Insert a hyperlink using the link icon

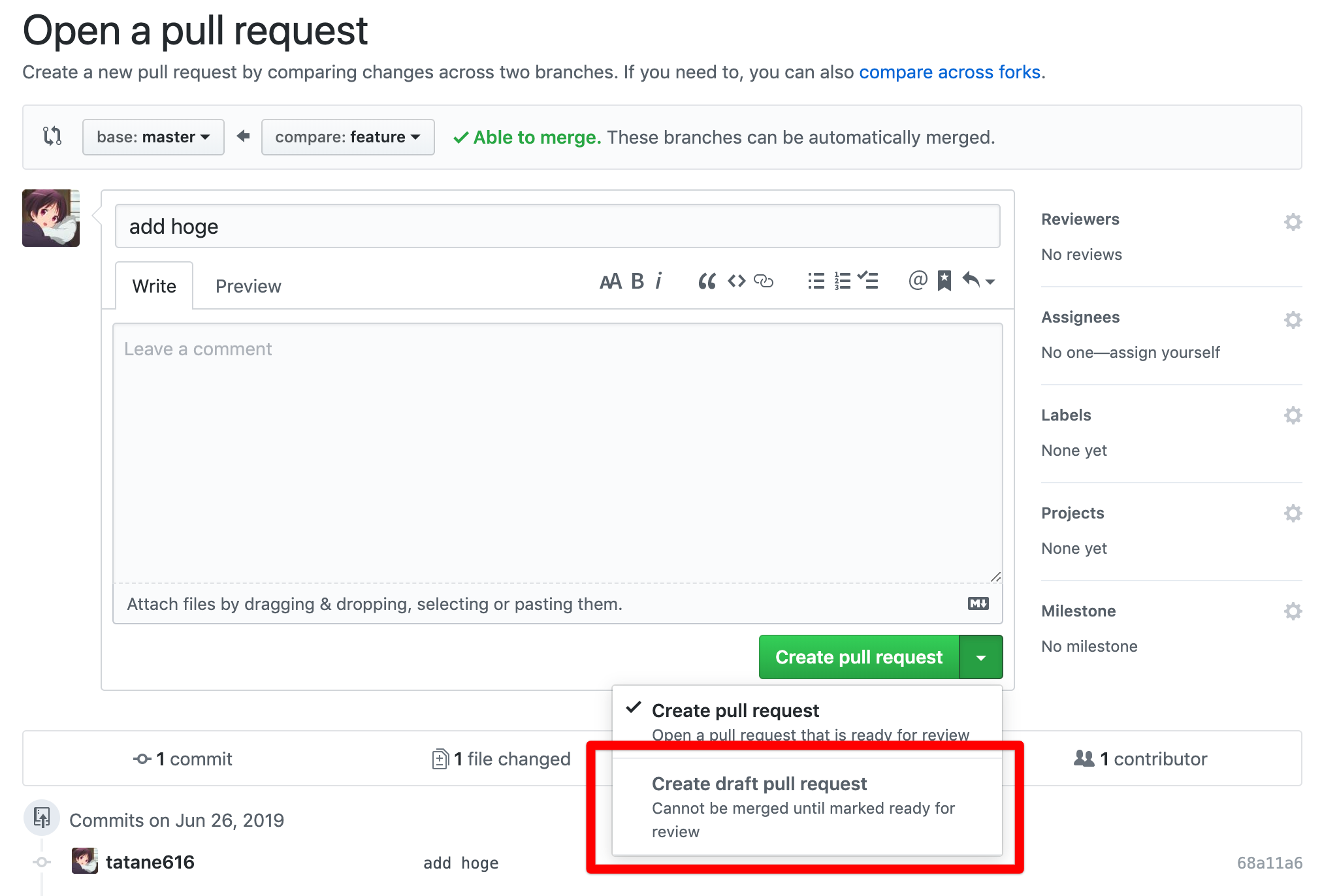pyautogui.click(x=764, y=281)
